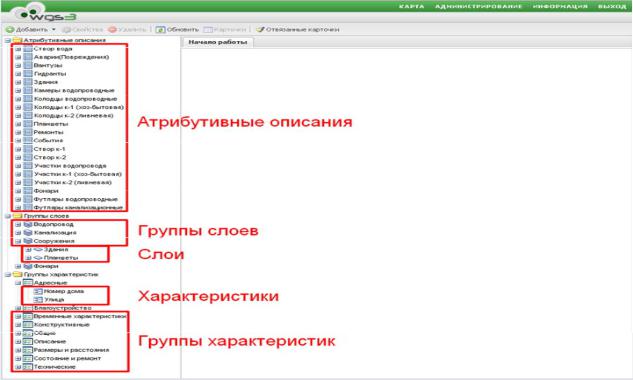The image size is (633, 380).
Task: Switch to the Начало работы tab
Action: pyautogui.click(x=218, y=42)
